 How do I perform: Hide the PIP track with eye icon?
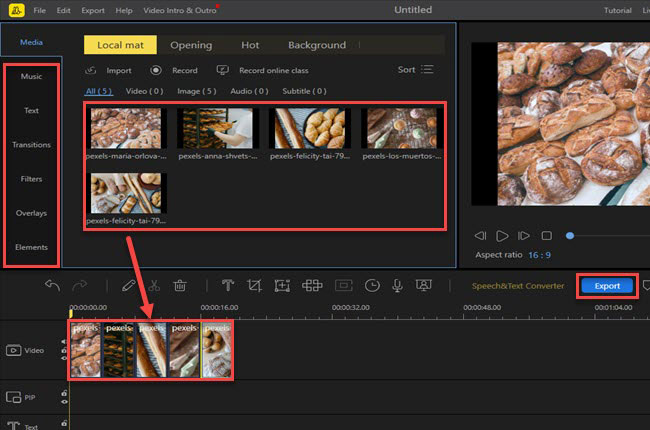[64, 402]
